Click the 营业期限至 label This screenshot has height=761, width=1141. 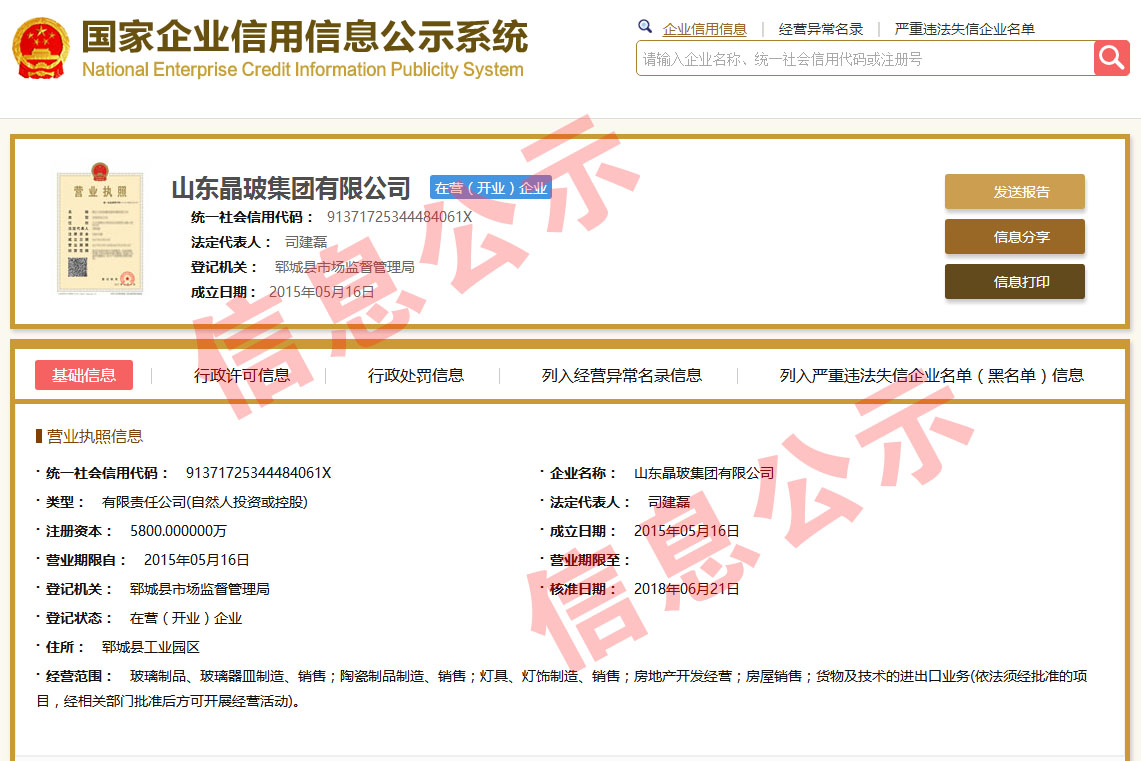[589, 560]
